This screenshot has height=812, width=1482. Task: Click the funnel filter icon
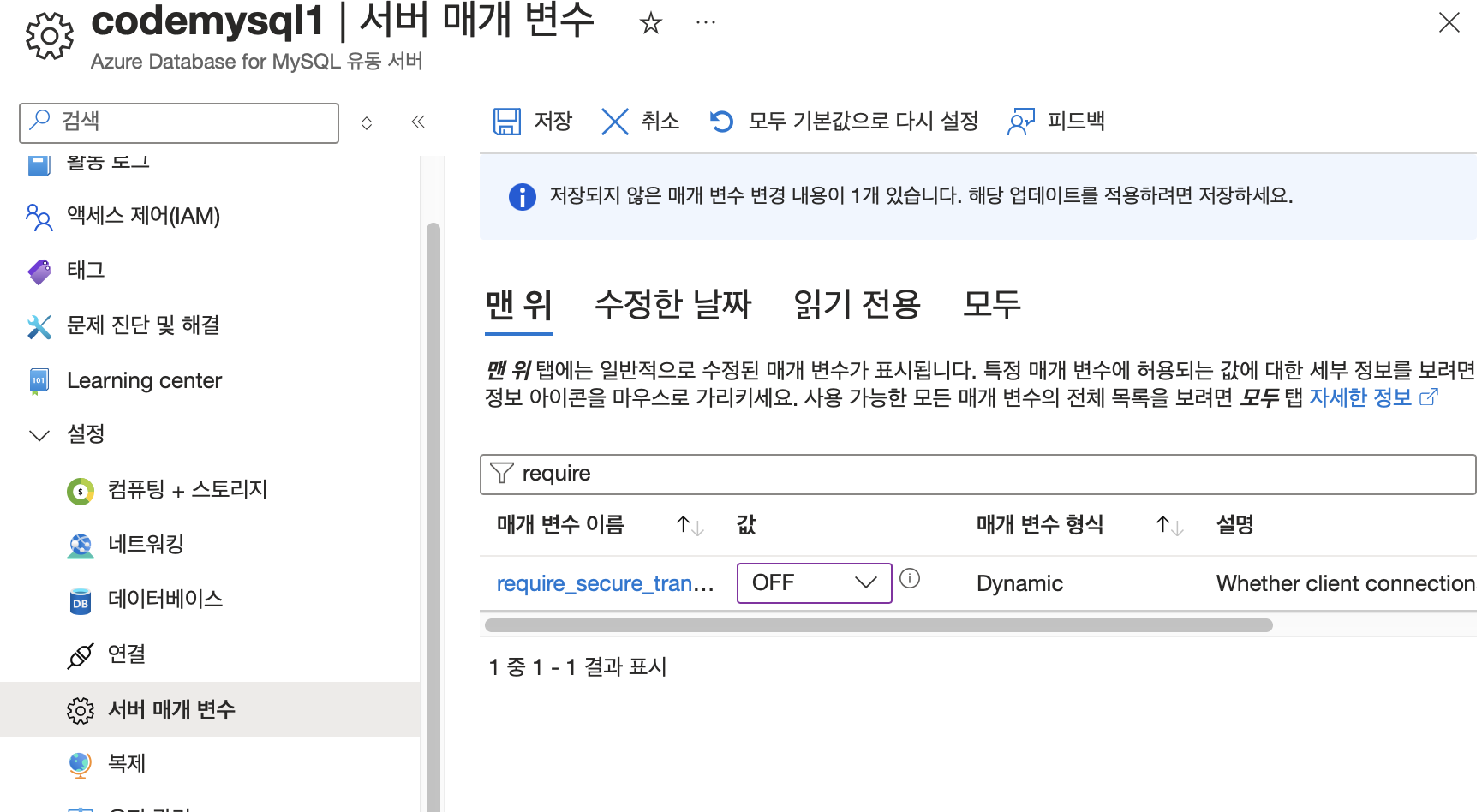502,474
